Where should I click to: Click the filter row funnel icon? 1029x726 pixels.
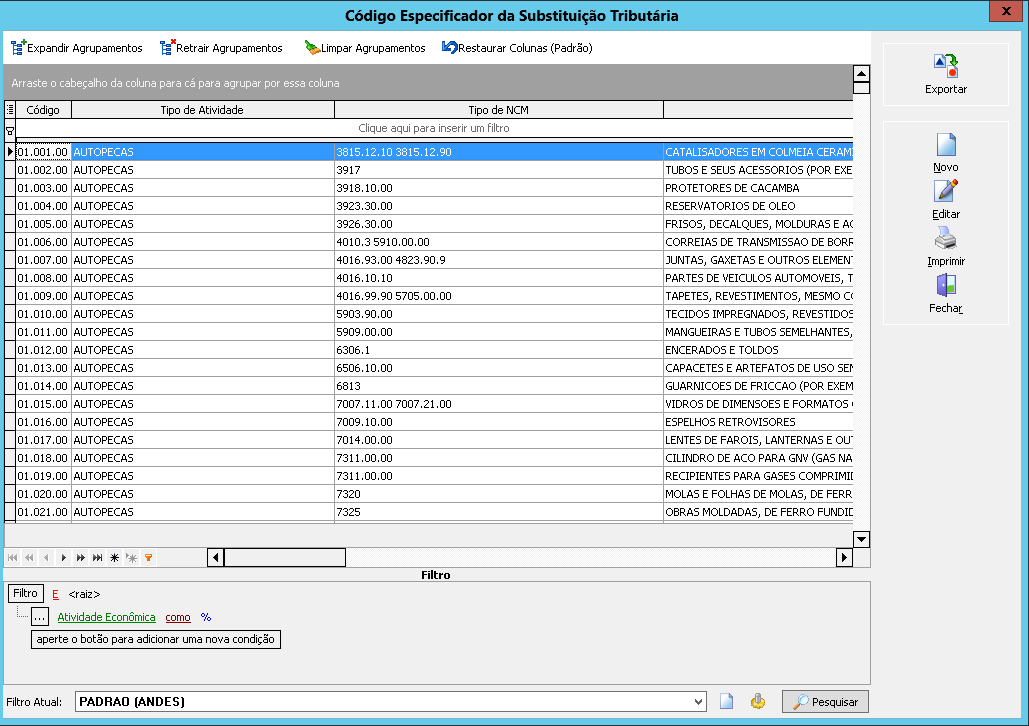click(x=10, y=130)
